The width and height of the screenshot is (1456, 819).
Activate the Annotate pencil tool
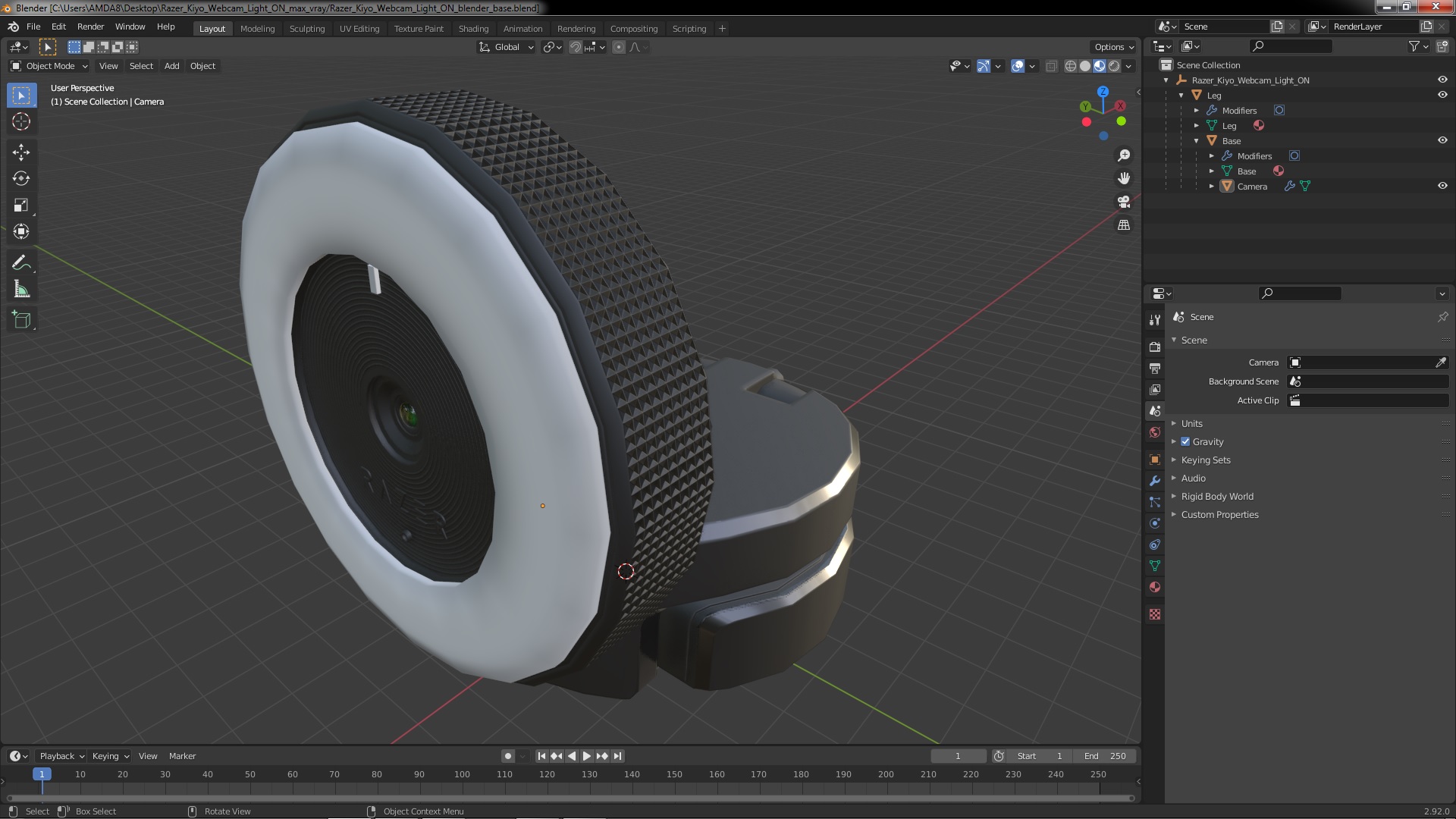click(x=21, y=263)
